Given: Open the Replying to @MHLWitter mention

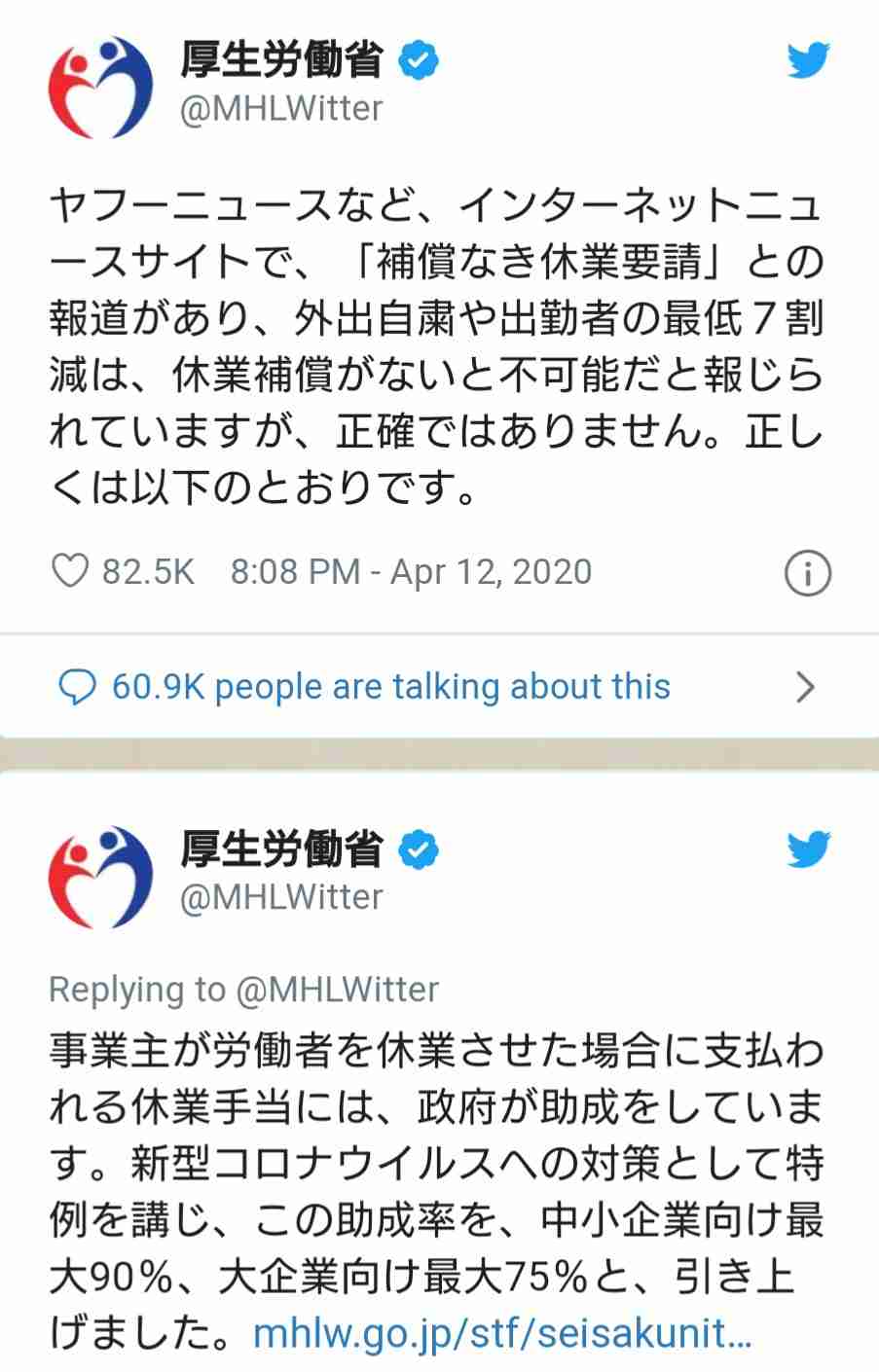Looking at the screenshot, I should pyautogui.click(x=337, y=990).
